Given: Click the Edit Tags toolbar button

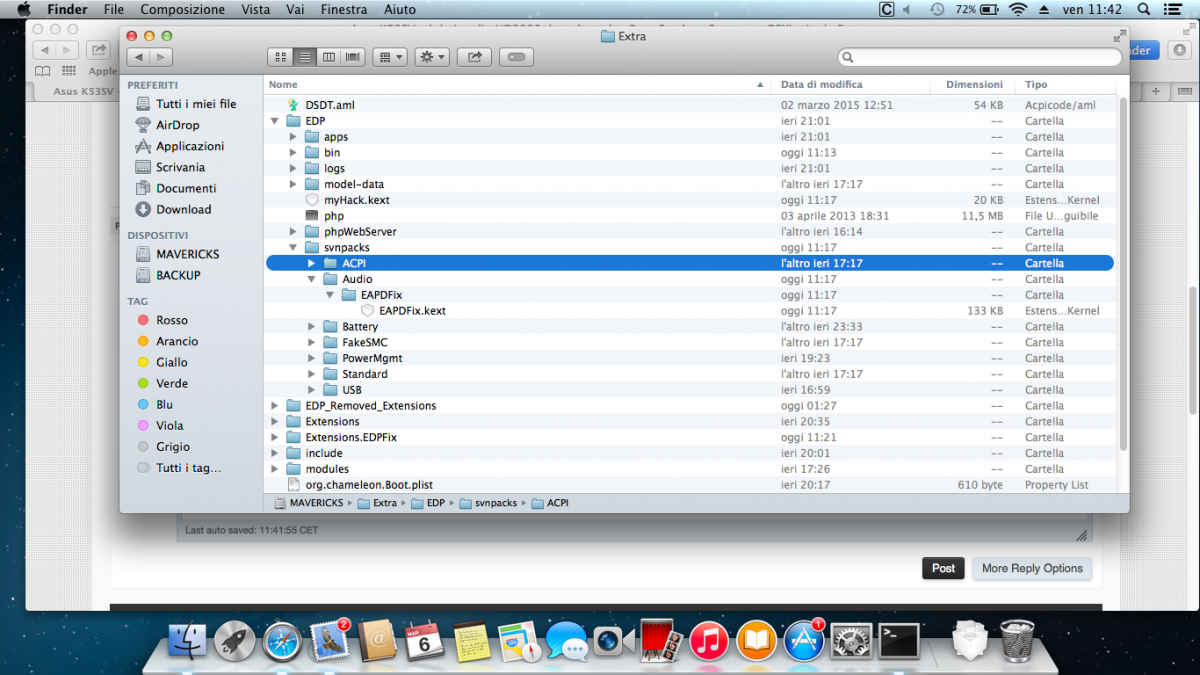Looking at the screenshot, I should [516, 57].
